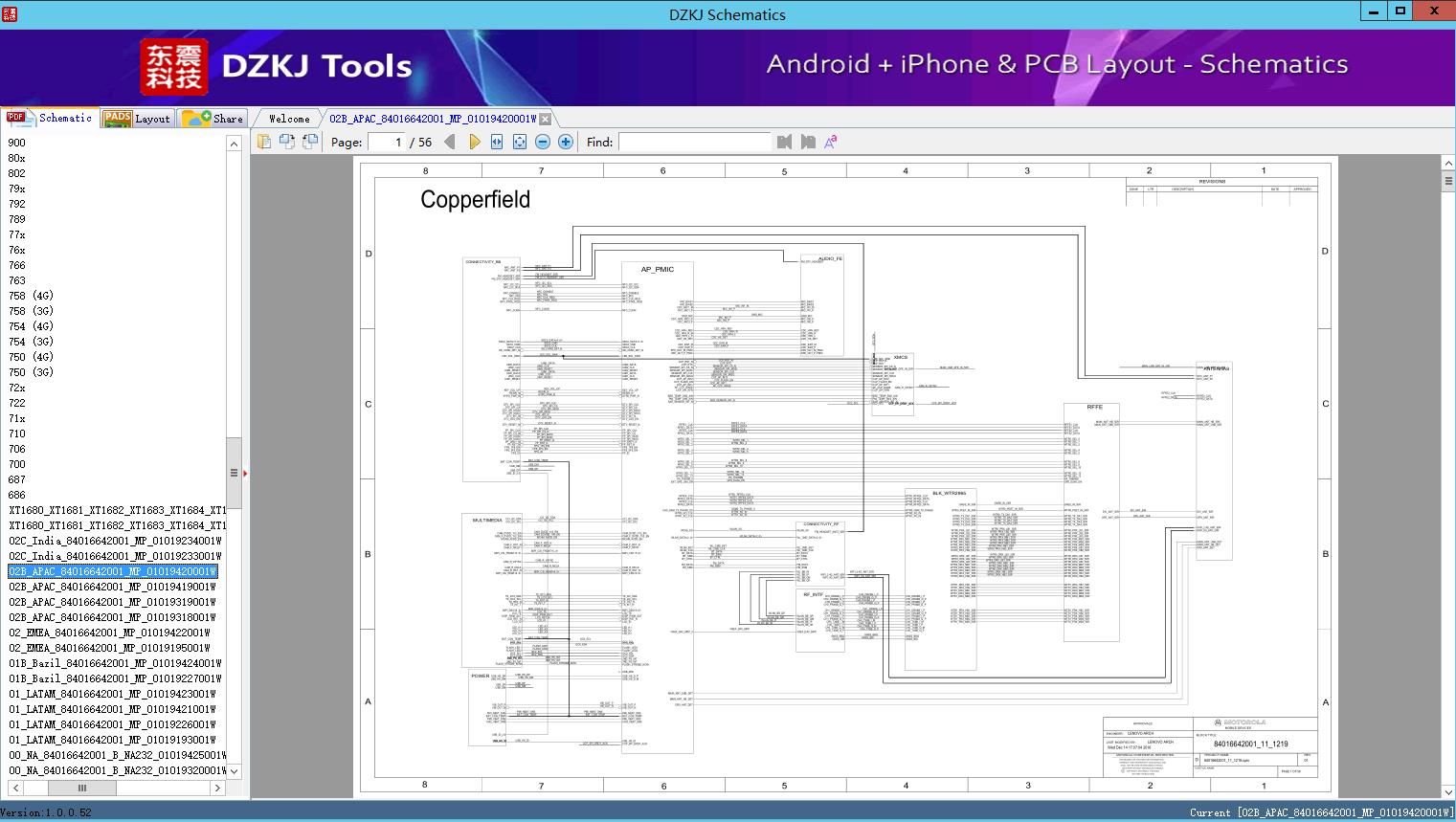Select model 700 in the list
Image resolution: width=1456 pixels, height=822 pixels.
coord(17,464)
